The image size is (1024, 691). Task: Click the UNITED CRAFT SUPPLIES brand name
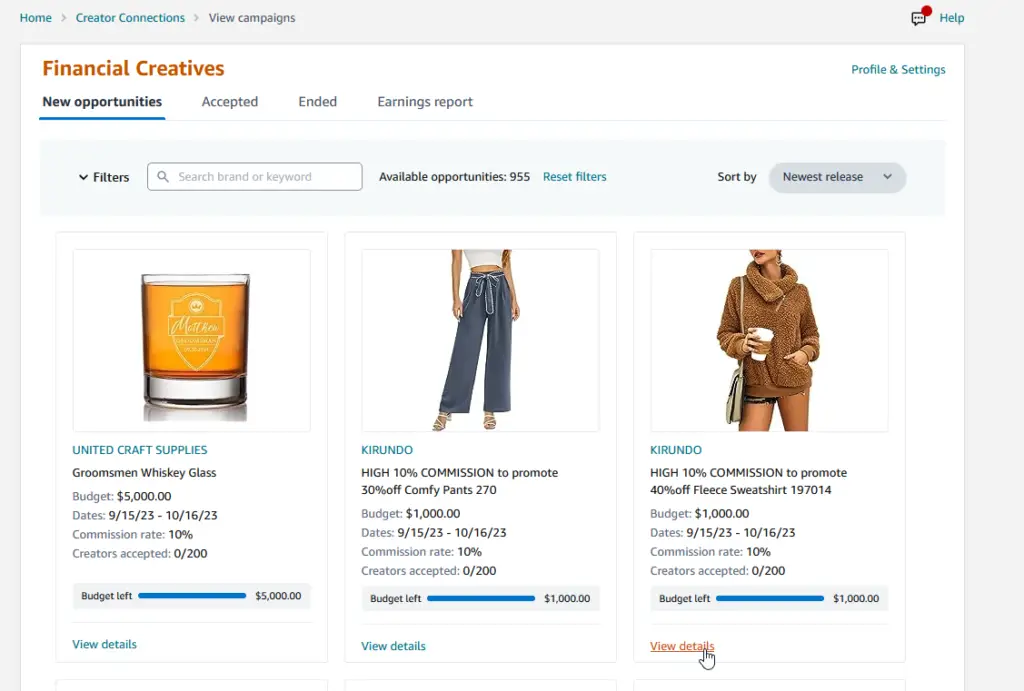point(140,450)
